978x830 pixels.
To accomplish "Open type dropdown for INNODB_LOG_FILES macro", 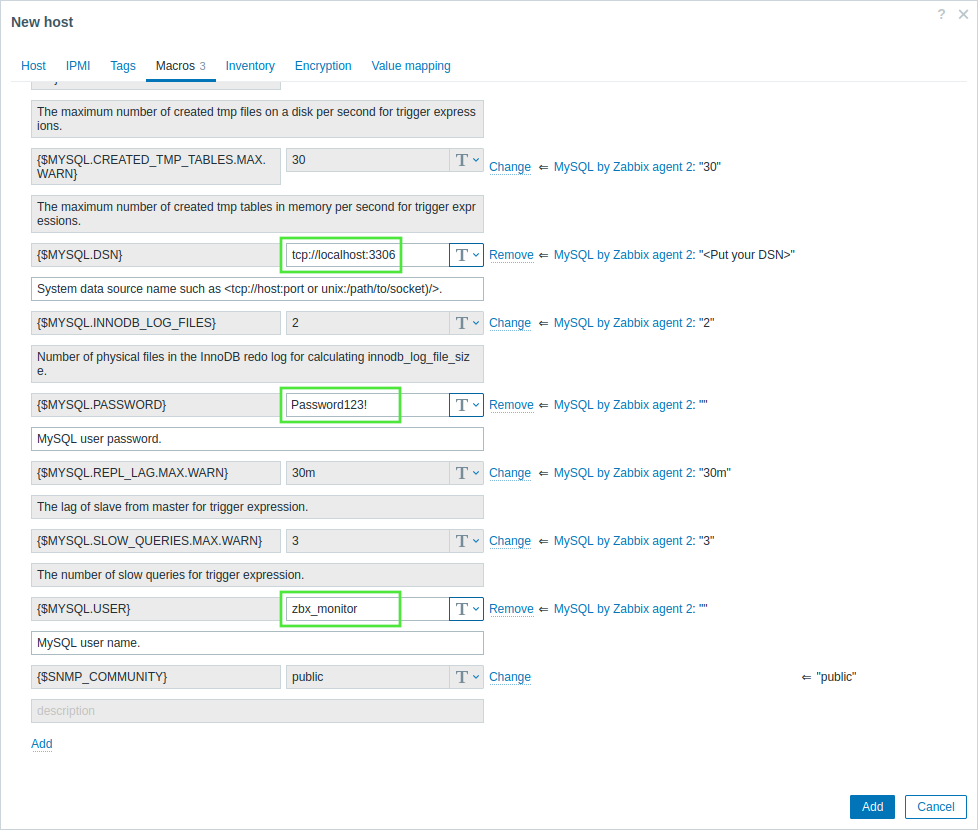I will [467, 322].
